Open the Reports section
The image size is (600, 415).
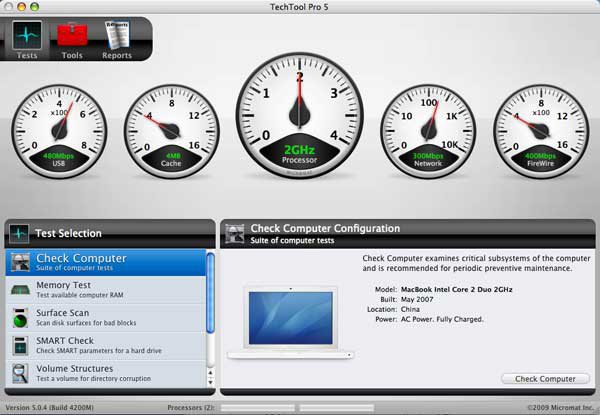pyautogui.click(x=116, y=37)
